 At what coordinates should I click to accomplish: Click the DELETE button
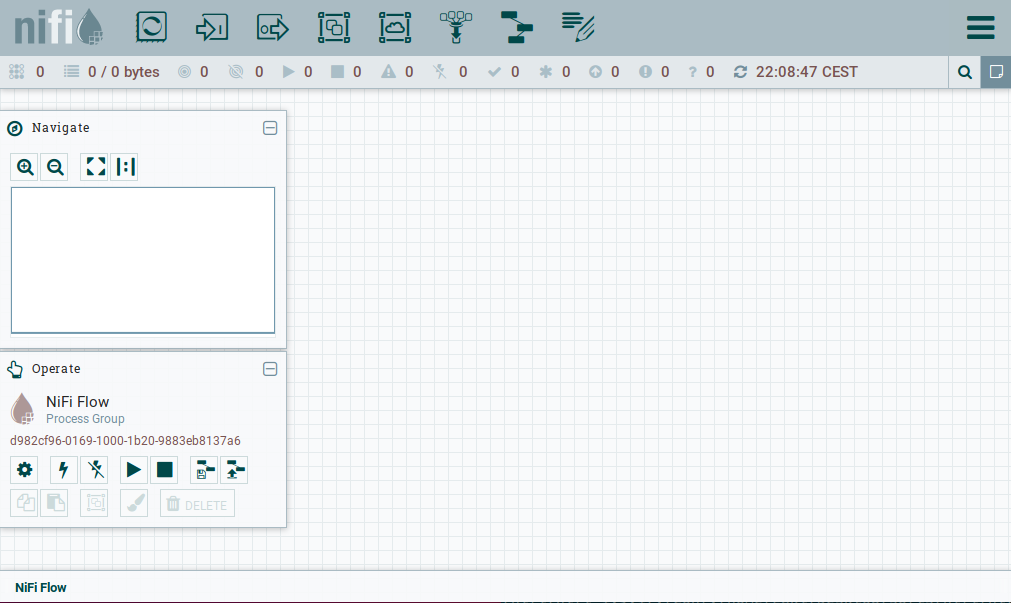197,503
